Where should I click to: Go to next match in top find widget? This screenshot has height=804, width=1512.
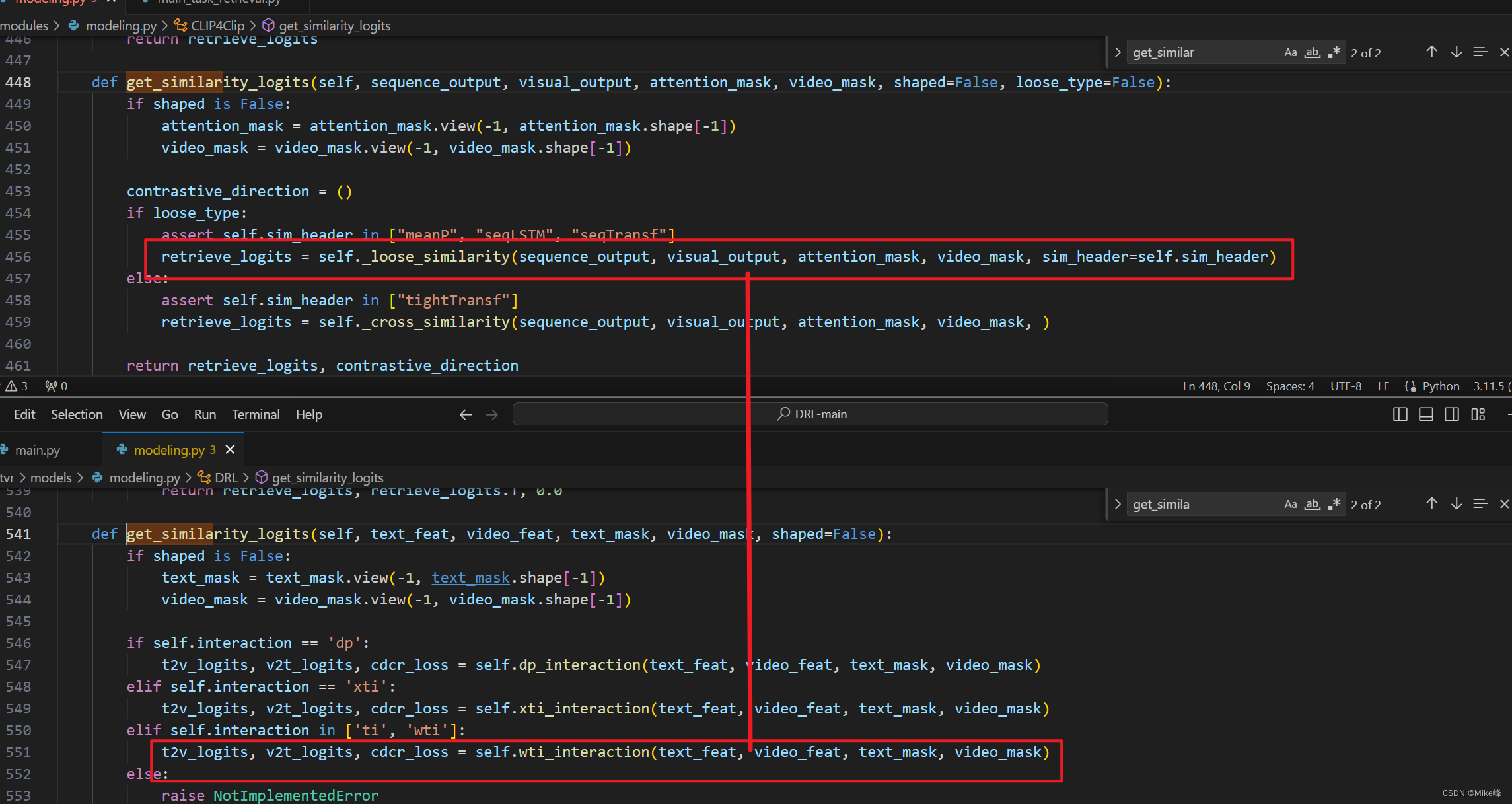(x=1456, y=52)
